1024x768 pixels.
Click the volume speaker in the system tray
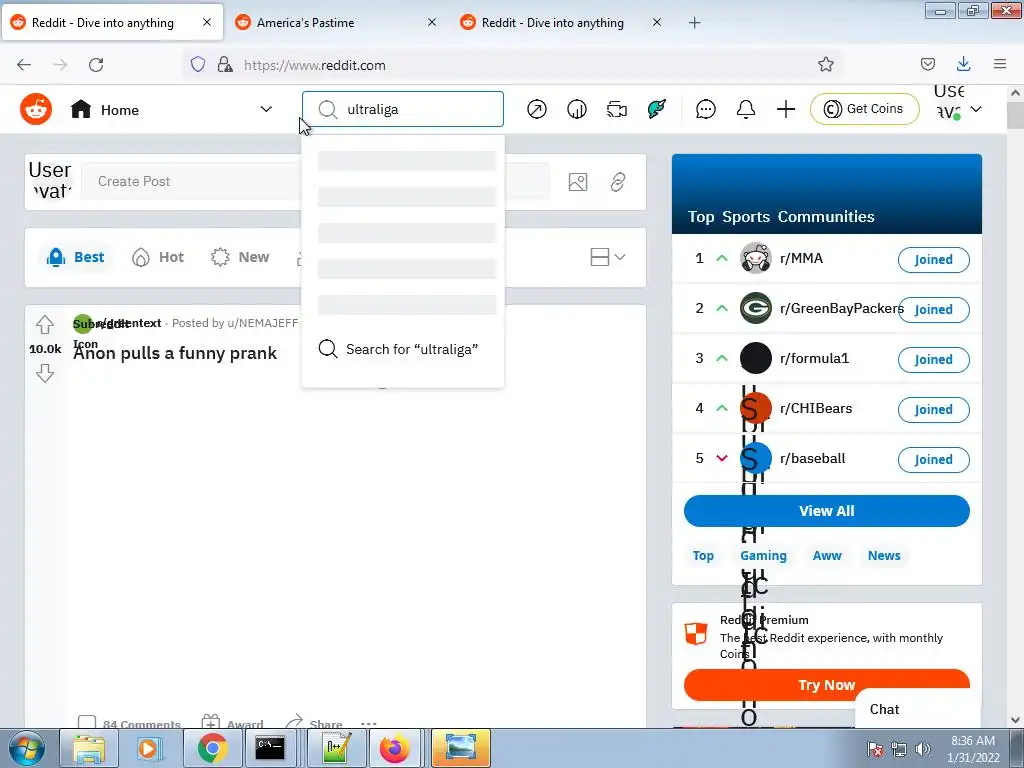(x=923, y=748)
